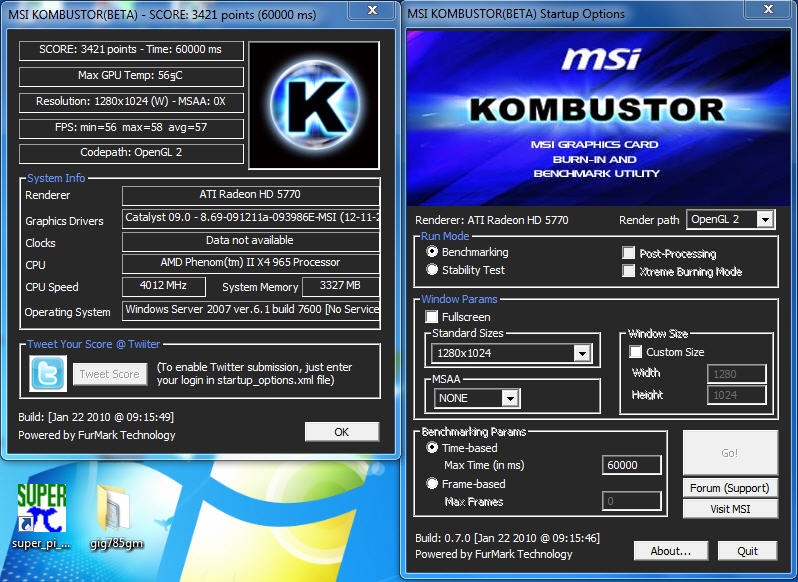Confirm score window with OK

(x=341, y=432)
